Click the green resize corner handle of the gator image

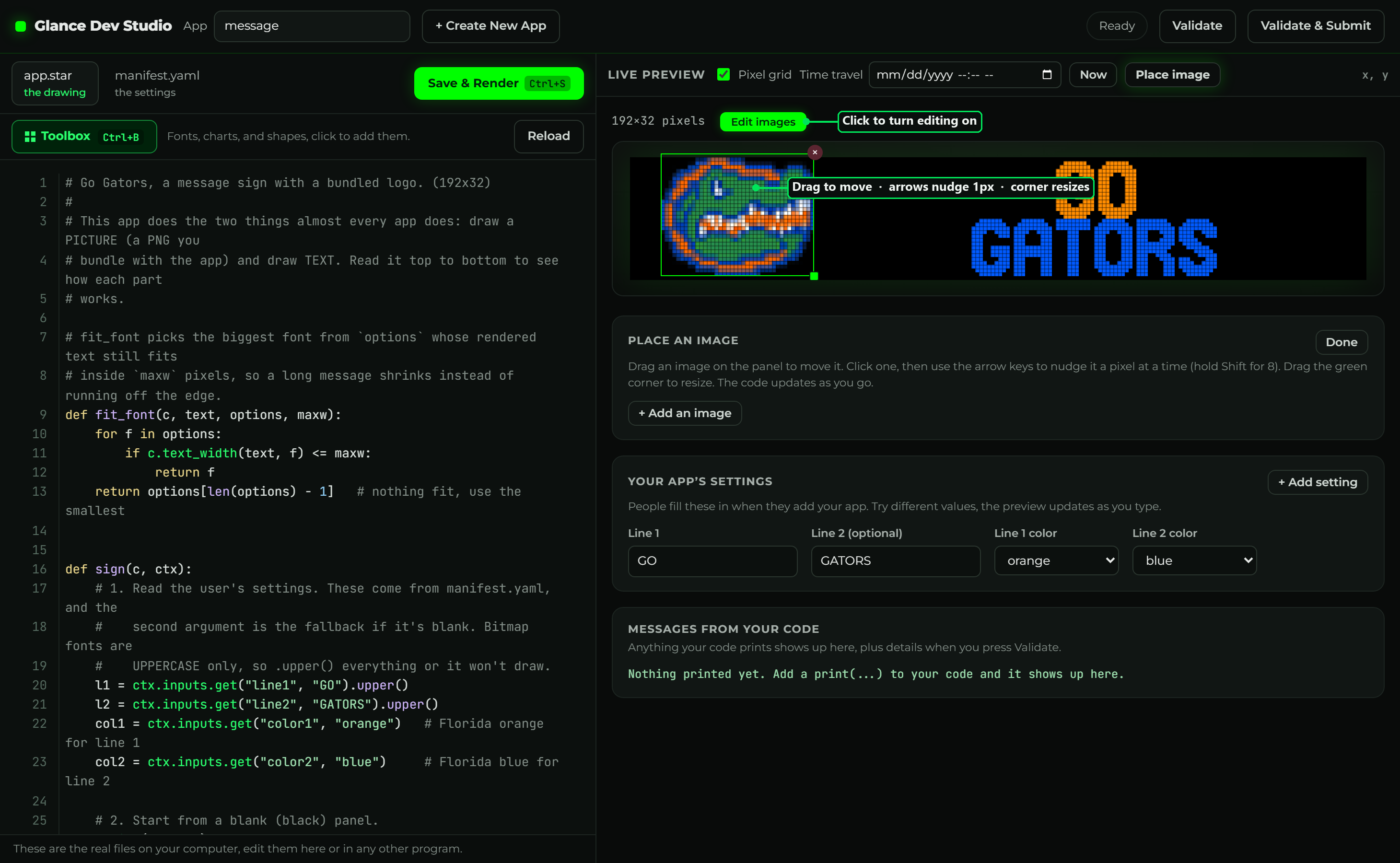pos(814,276)
